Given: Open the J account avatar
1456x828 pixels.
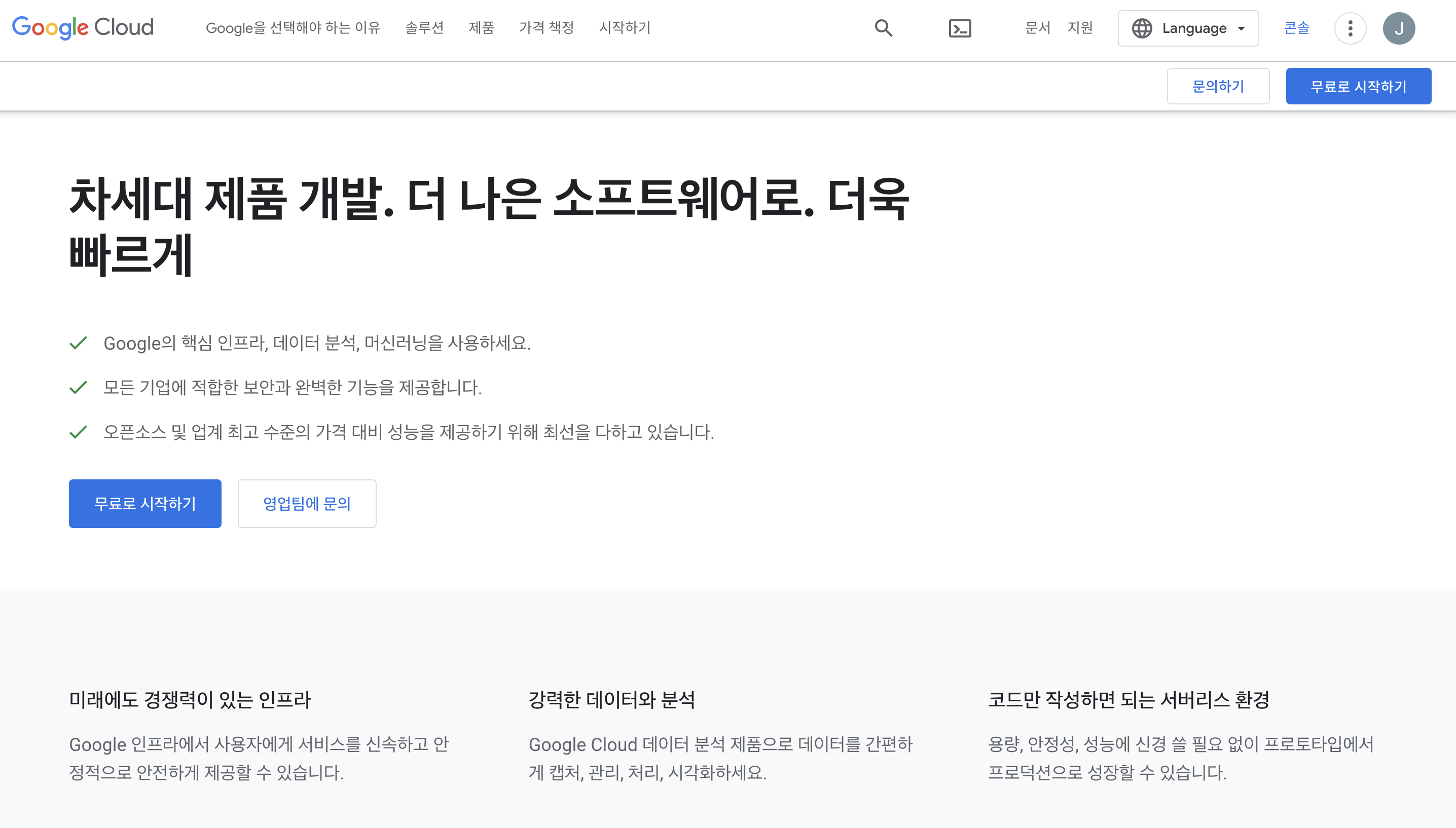Looking at the screenshot, I should tap(1399, 28).
